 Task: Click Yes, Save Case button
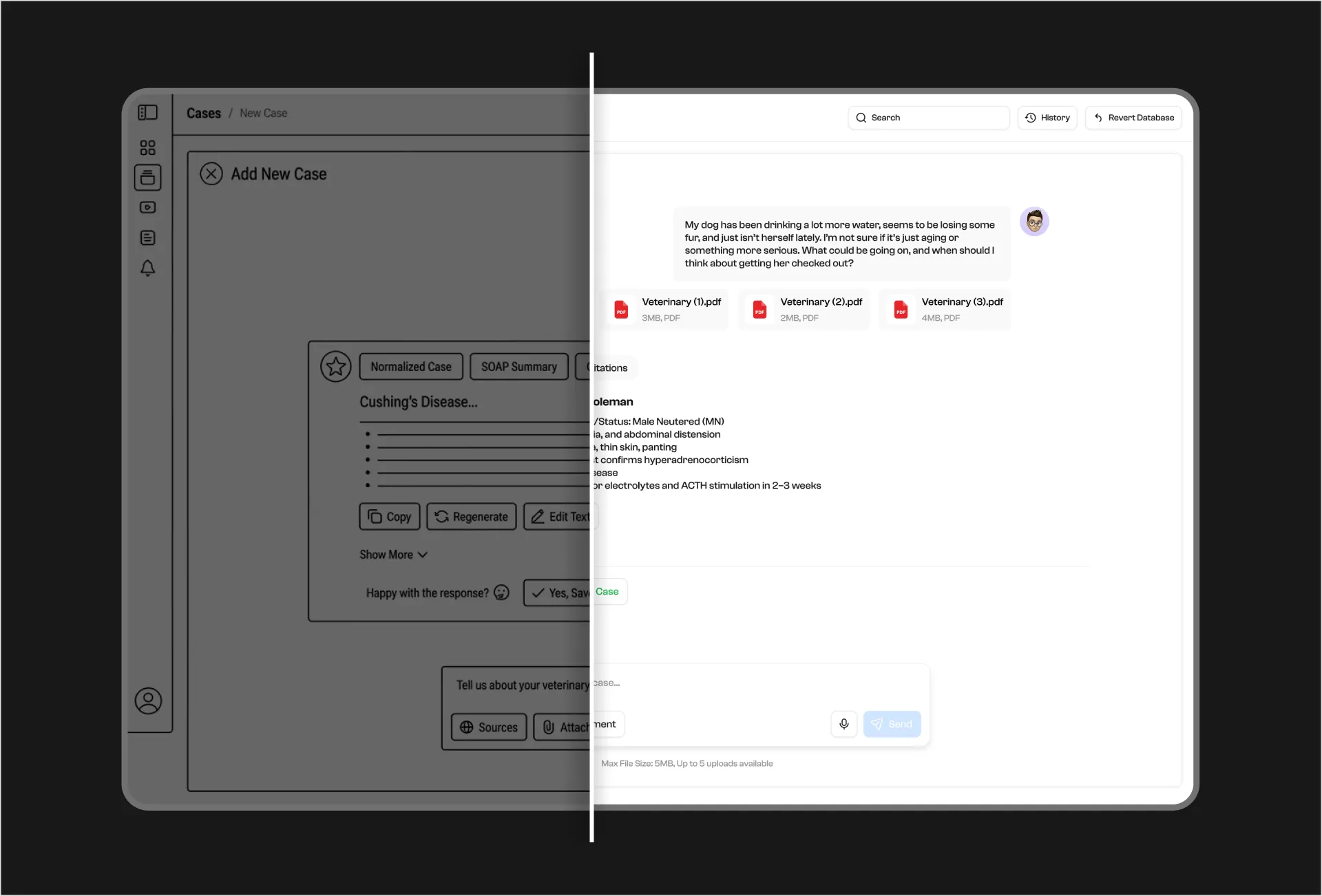(575, 592)
